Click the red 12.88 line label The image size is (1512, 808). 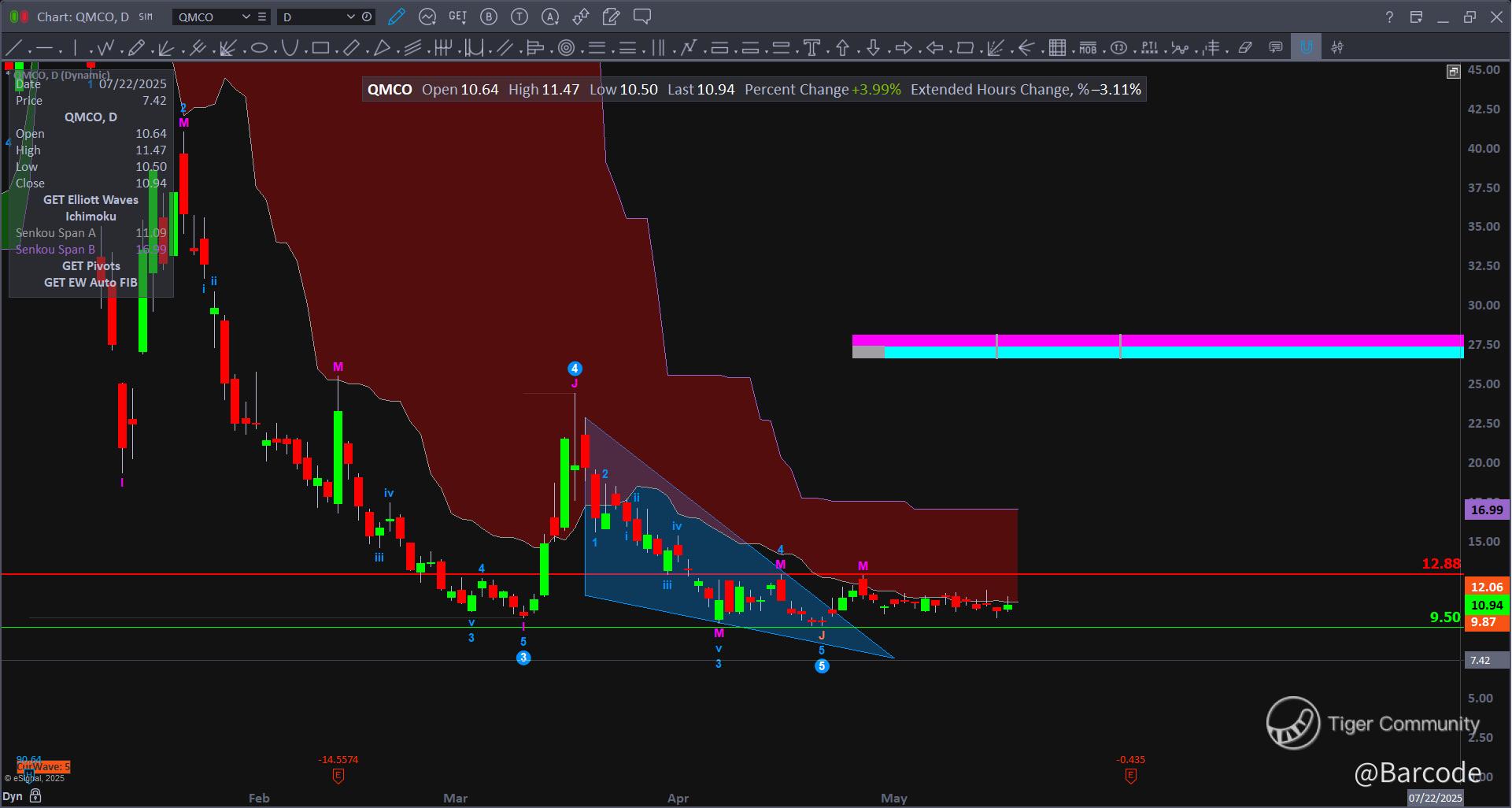[x=1440, y=563]
